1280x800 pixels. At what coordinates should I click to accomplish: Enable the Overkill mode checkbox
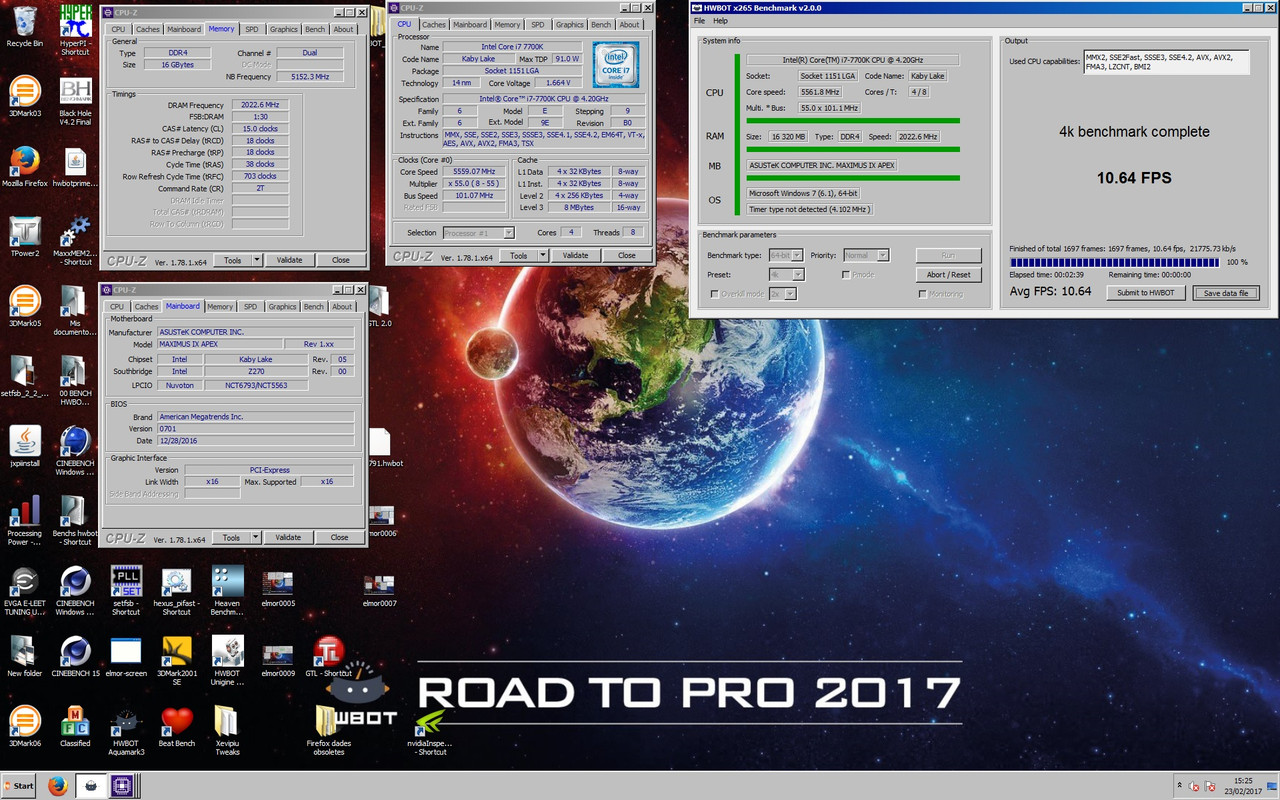pos(714,294)
